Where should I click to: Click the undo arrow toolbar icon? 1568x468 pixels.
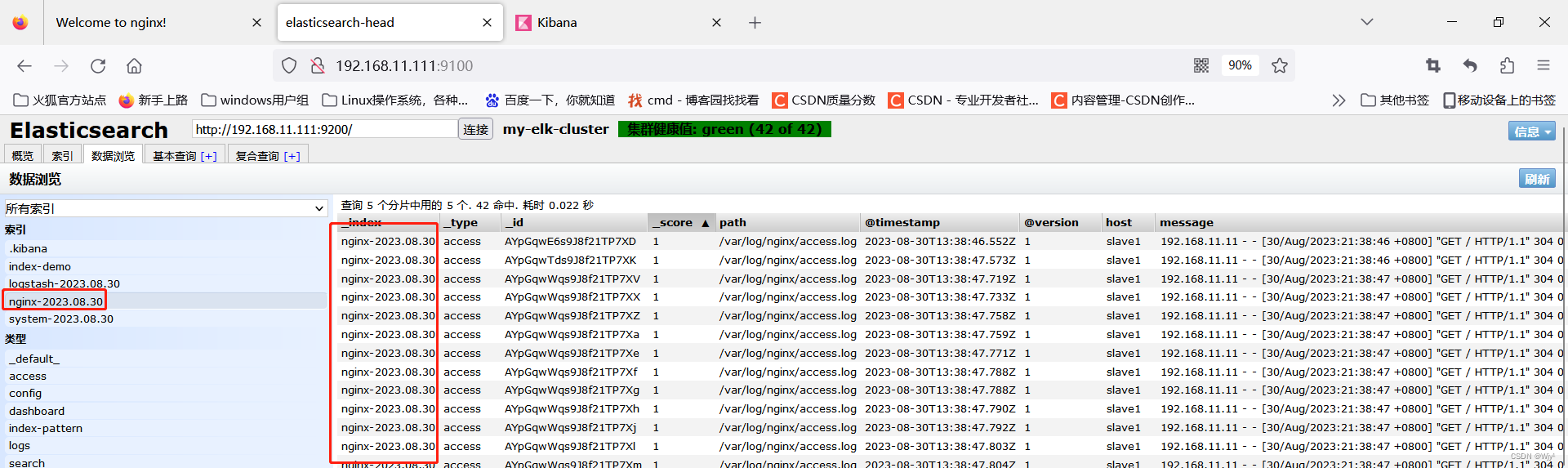1470,65
